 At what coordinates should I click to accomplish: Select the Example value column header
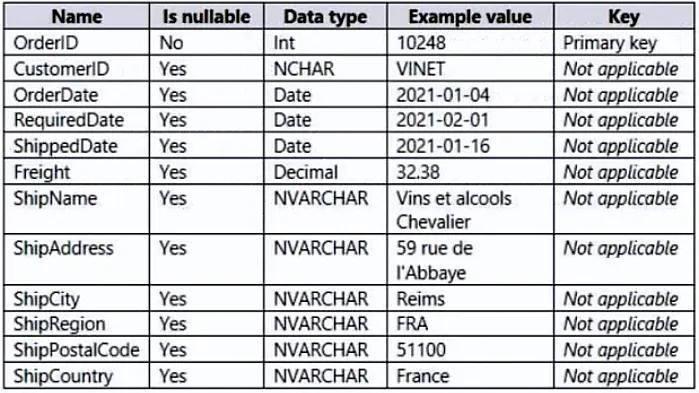pyautogui.click(x=470, y=17)
